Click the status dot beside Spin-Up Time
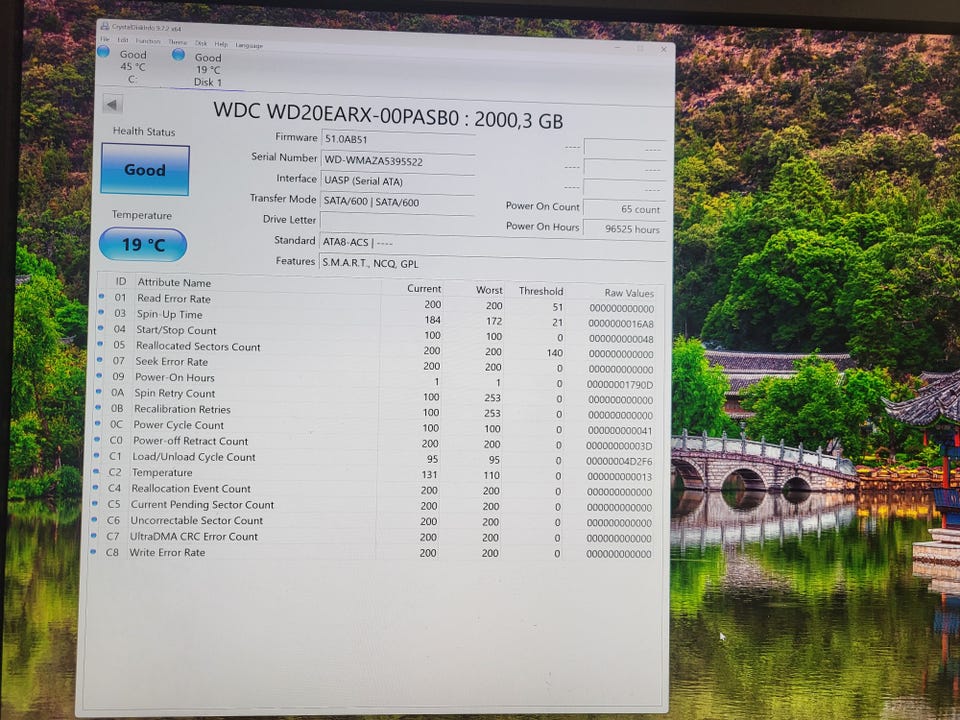 click(101, 313)
